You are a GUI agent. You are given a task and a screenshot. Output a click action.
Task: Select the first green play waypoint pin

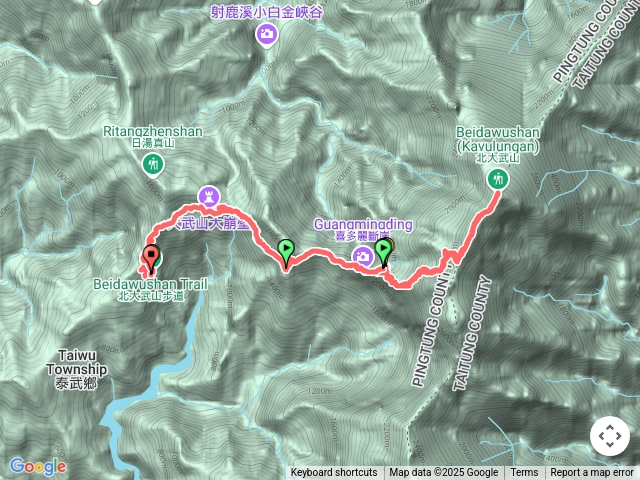(286, 253)
